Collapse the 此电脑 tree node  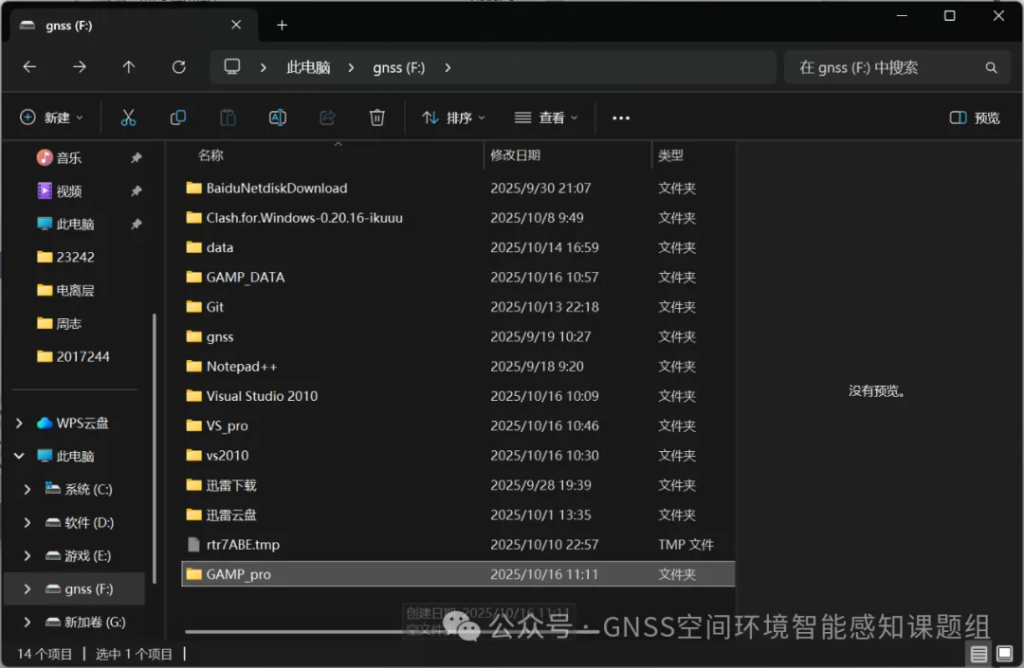pyautogui.click(x=19, y=456)
